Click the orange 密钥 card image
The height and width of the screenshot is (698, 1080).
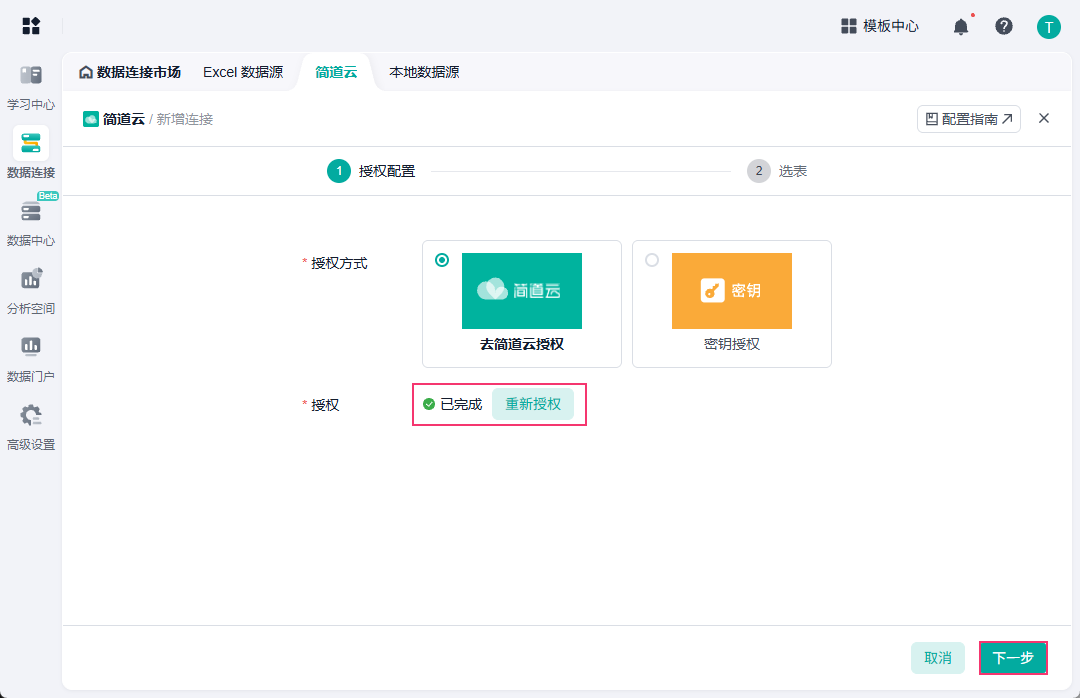[731, 291]
